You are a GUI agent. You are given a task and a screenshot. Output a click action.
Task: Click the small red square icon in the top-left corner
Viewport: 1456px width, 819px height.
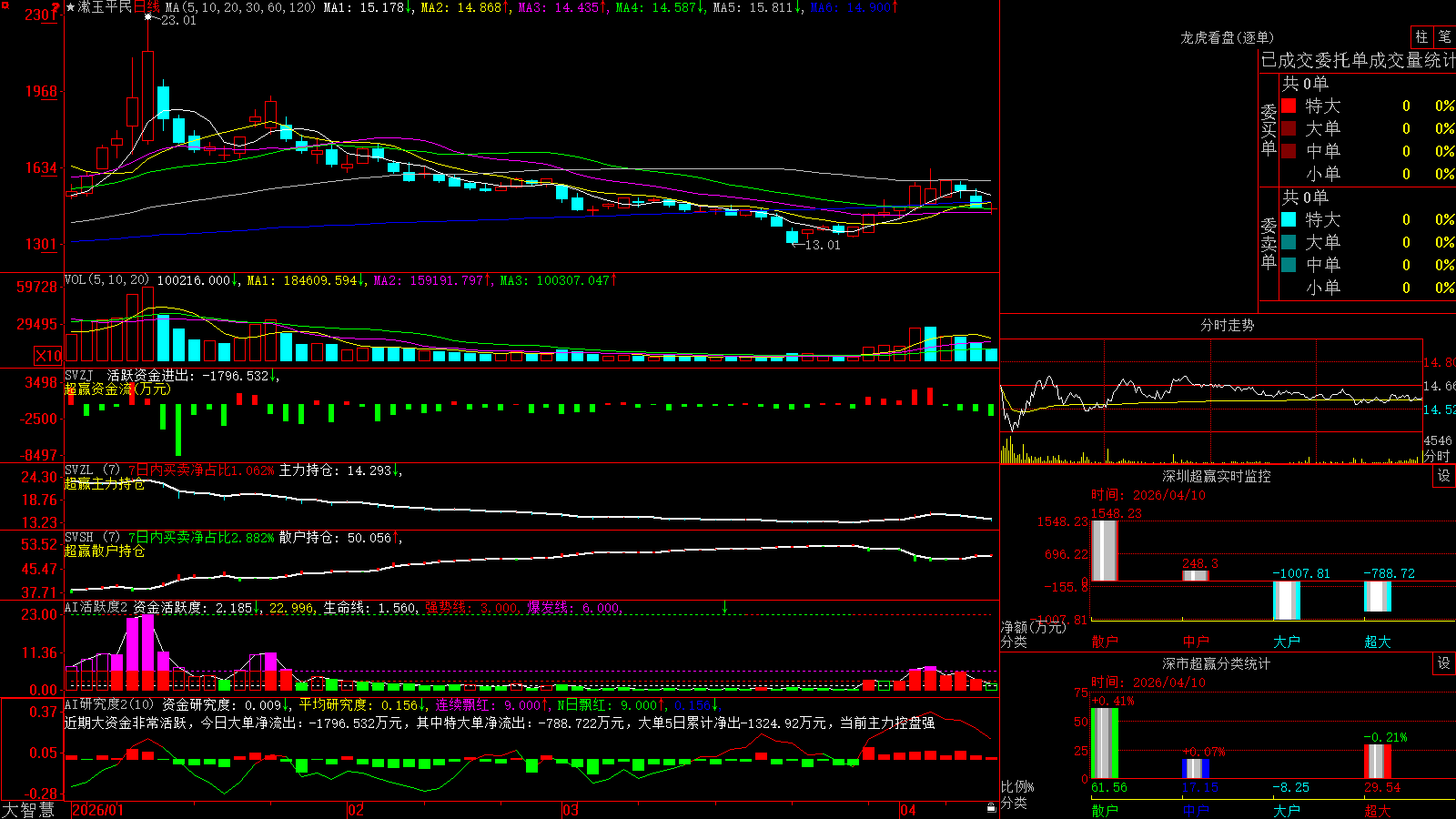pos(4,4)
